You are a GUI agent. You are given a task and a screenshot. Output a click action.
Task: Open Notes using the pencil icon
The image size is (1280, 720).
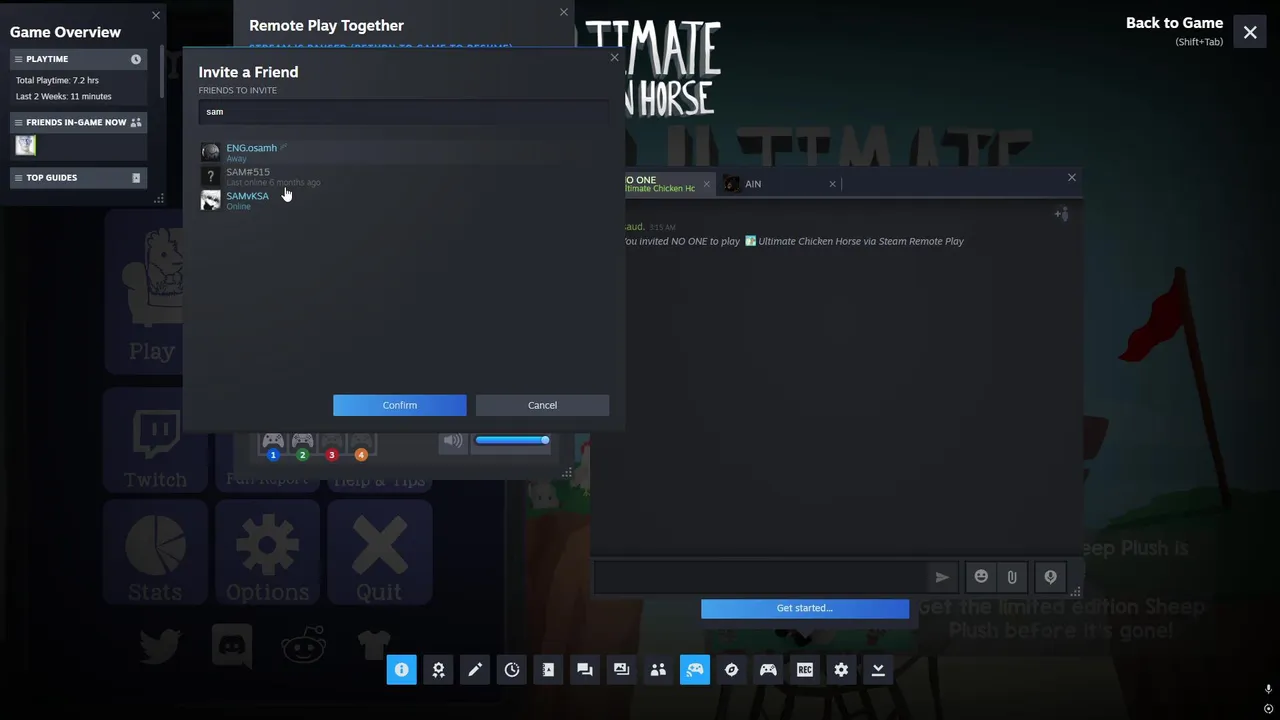click(x=475, y=670)
